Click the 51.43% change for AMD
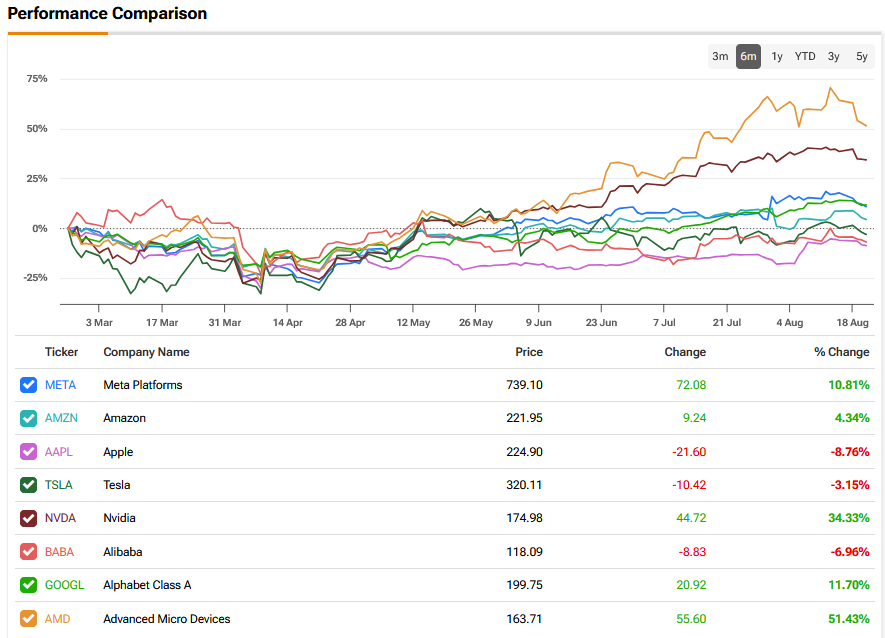Viewport: 885px width, 638px height. pyautogui.click(x=849, y=619)
